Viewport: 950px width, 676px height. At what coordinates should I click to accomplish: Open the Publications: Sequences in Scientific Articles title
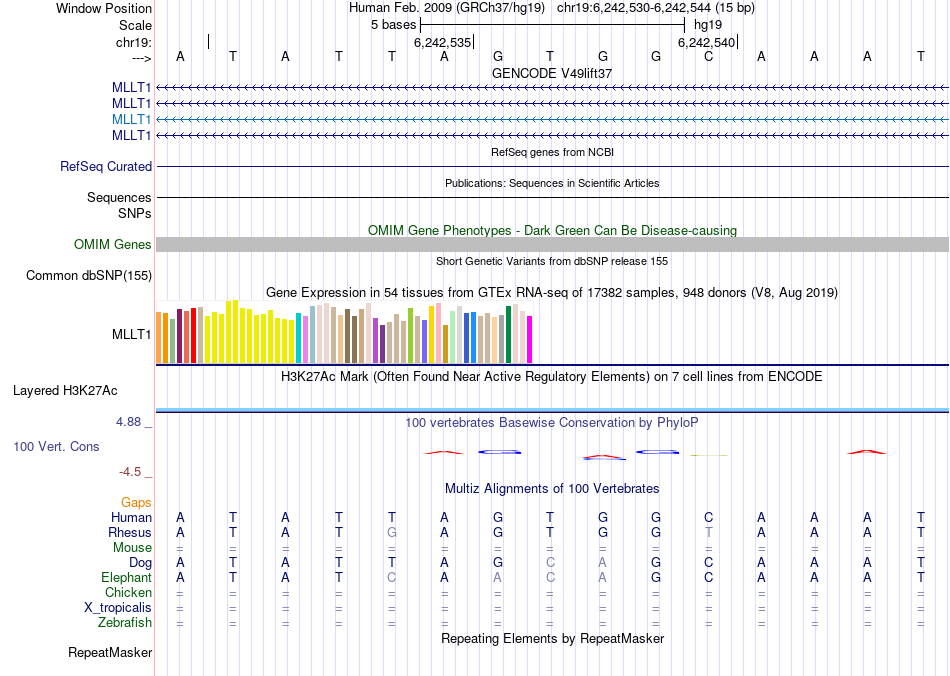tap(552, 183)
